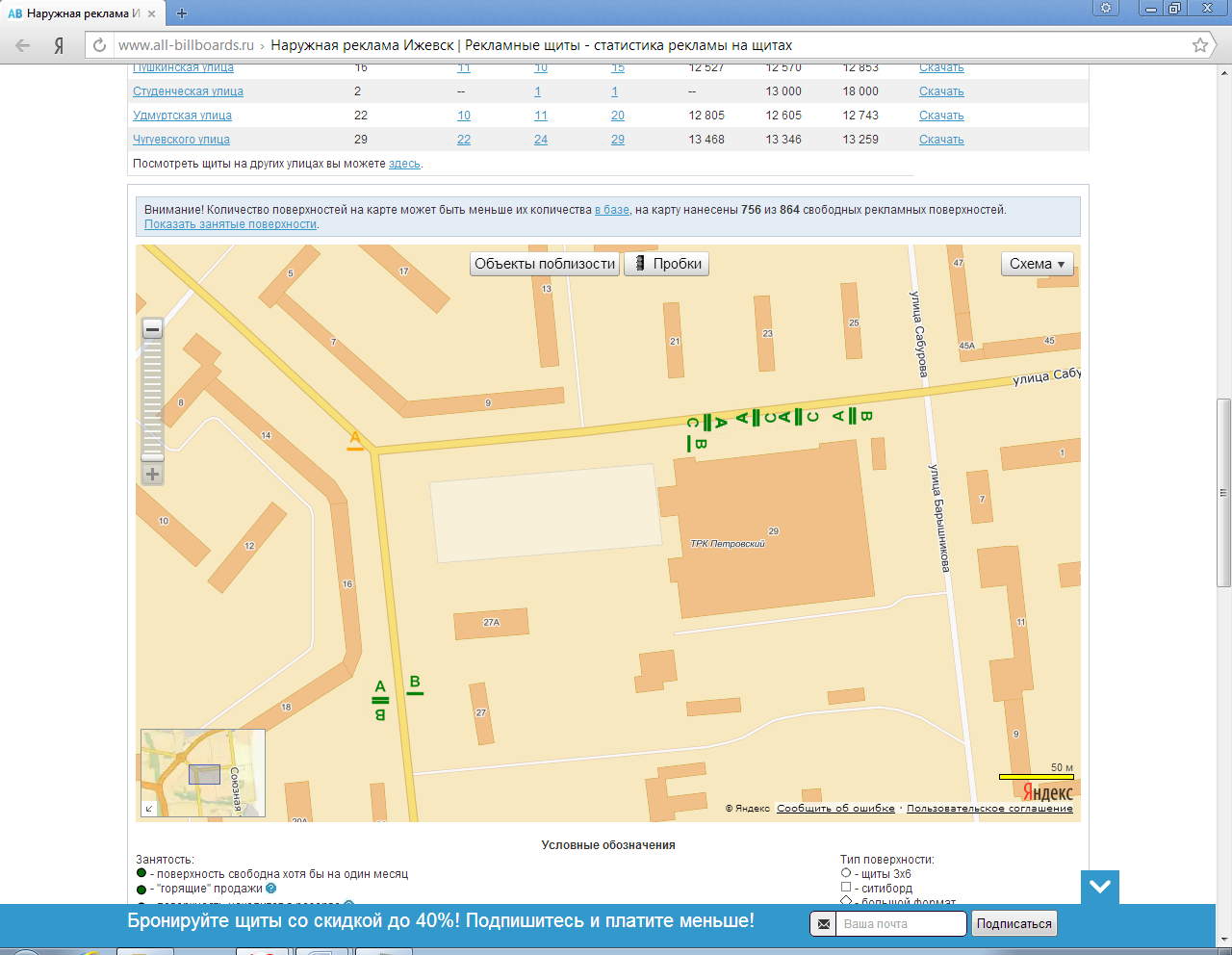This screenshot has height=955, width=1232.
Task: Select the Наружная реклама browser tab
Action: [82, 13]
